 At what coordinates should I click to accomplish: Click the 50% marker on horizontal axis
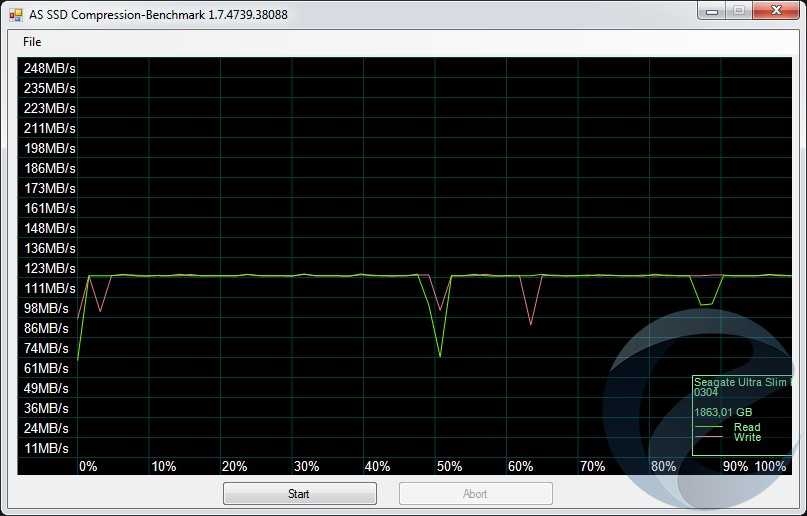[449, 466]
